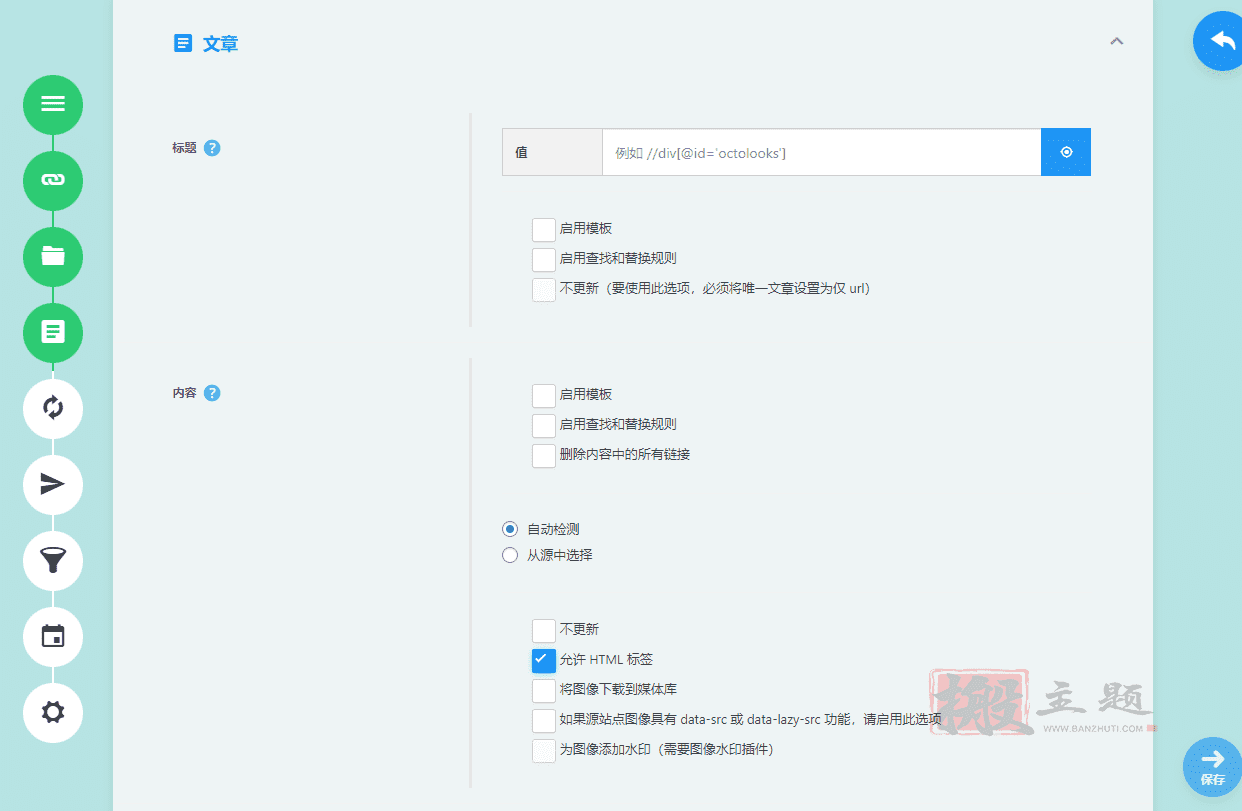This screenshot has height=811, width=1242.
Task: Check 将图像下载到媒体库
Action: point(544,691)
